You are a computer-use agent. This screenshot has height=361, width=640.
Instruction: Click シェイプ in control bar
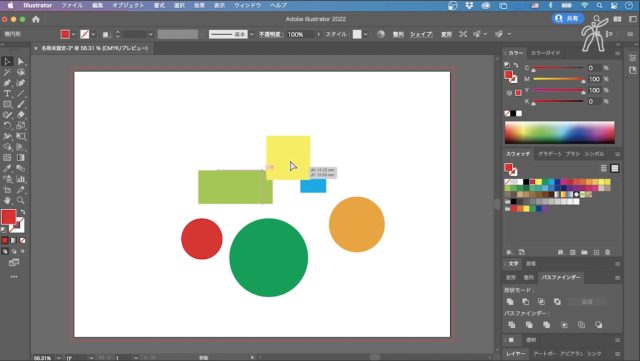[x=421, y=34]
